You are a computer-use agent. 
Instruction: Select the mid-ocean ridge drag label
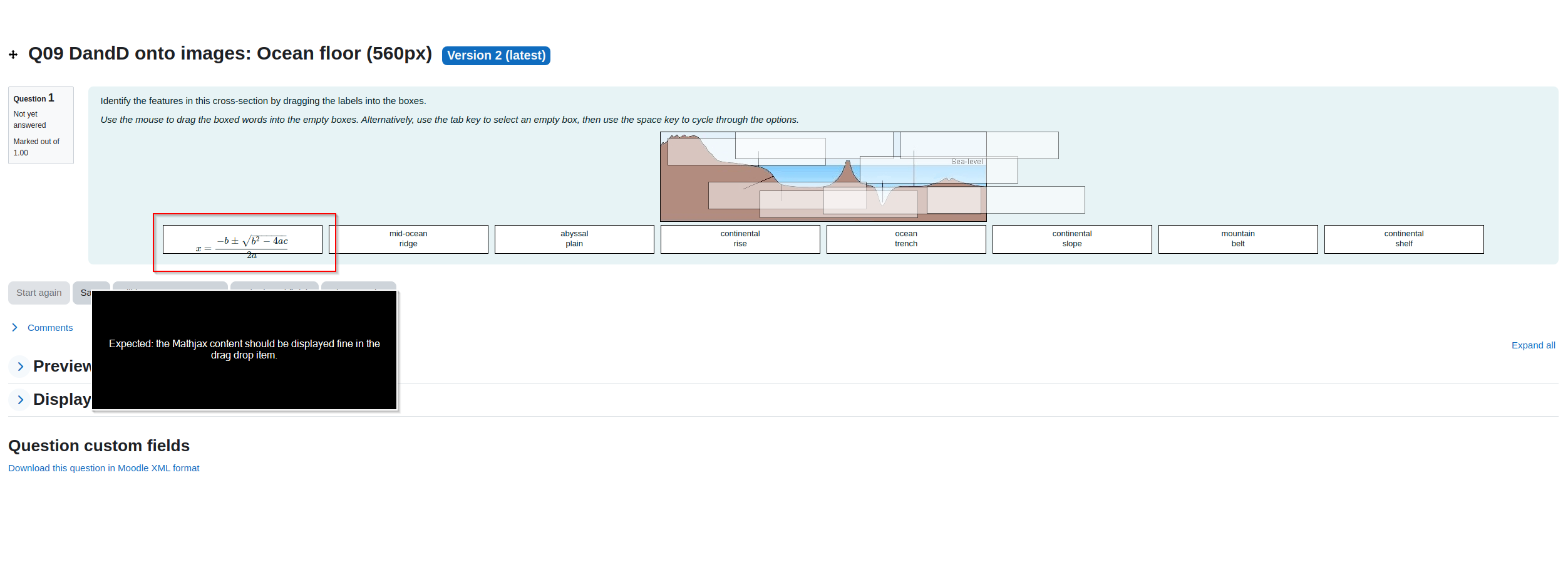[x=408, y=239]
